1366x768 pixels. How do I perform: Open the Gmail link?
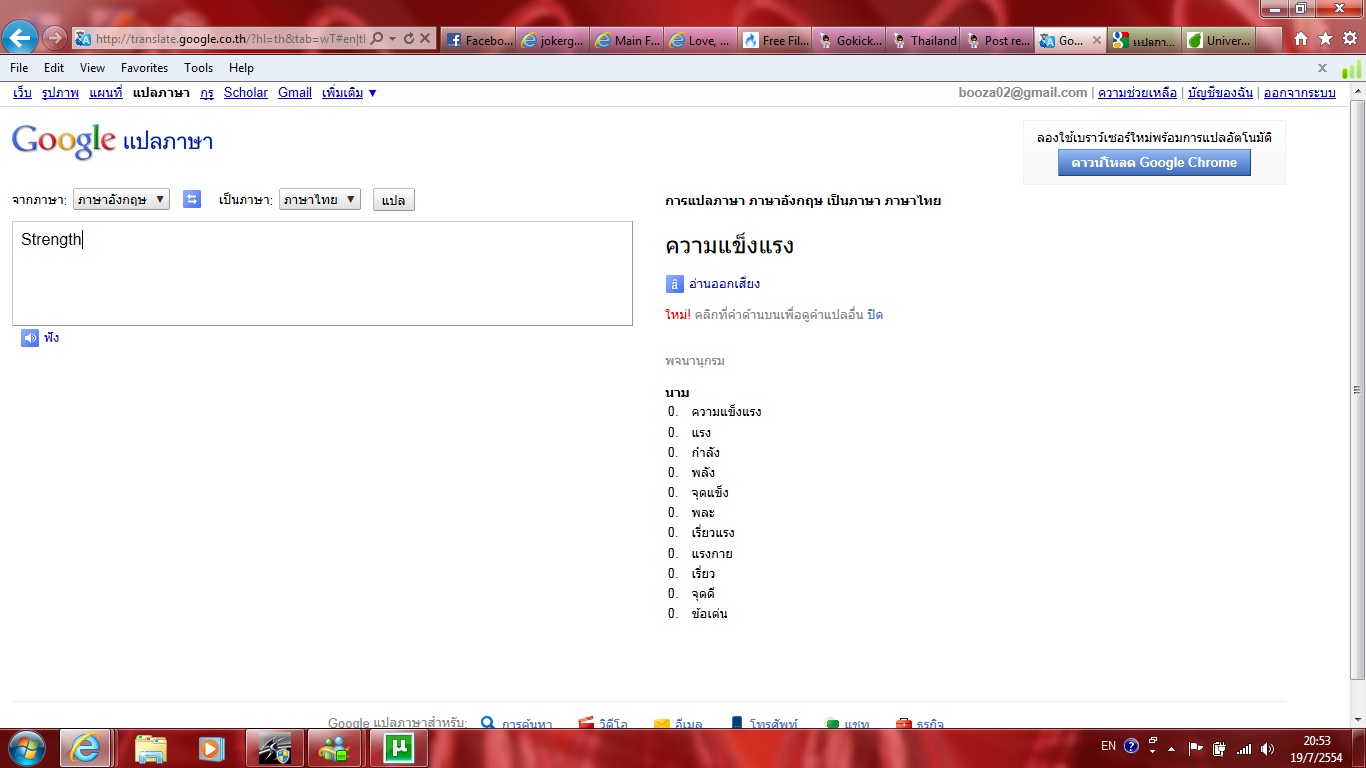click(x=295, y=93)
